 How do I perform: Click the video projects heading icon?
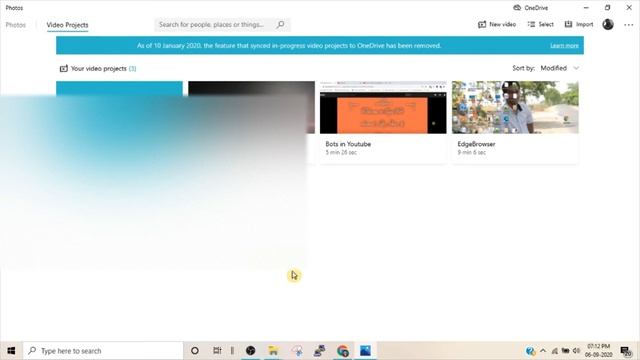pyautogui.click(x=64, y=69)
